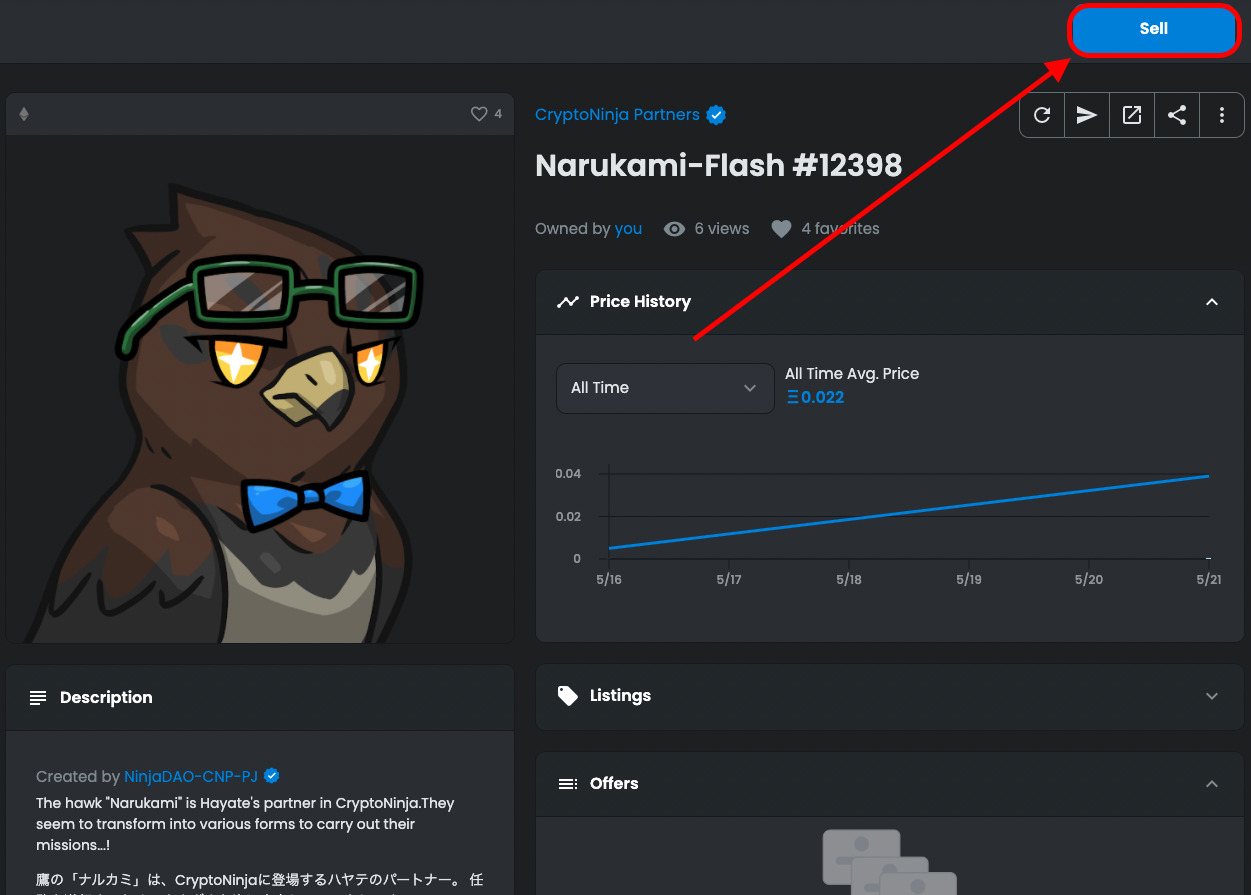
Task: Click the verified badge next to CryptoNinja Partners
Action: pos(716,115)
